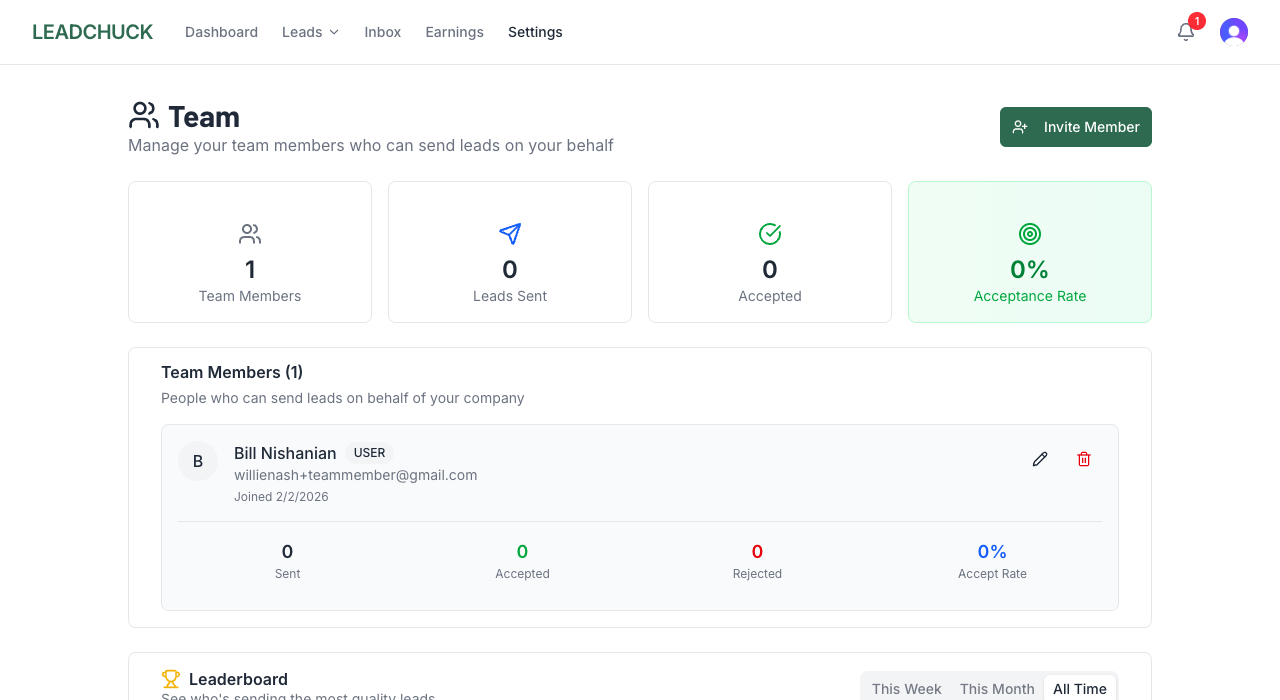Click the red notification badge showing 1

point(1197,21)
